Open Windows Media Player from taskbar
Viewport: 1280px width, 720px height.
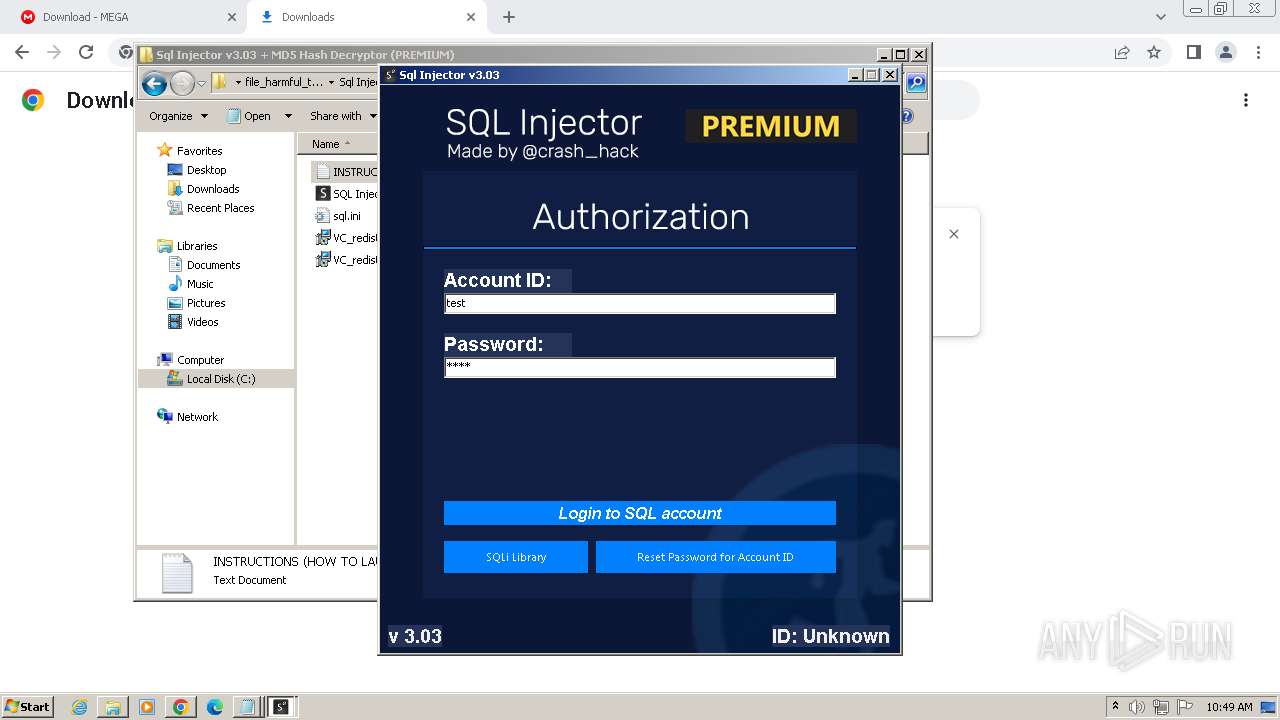(147, 707)
